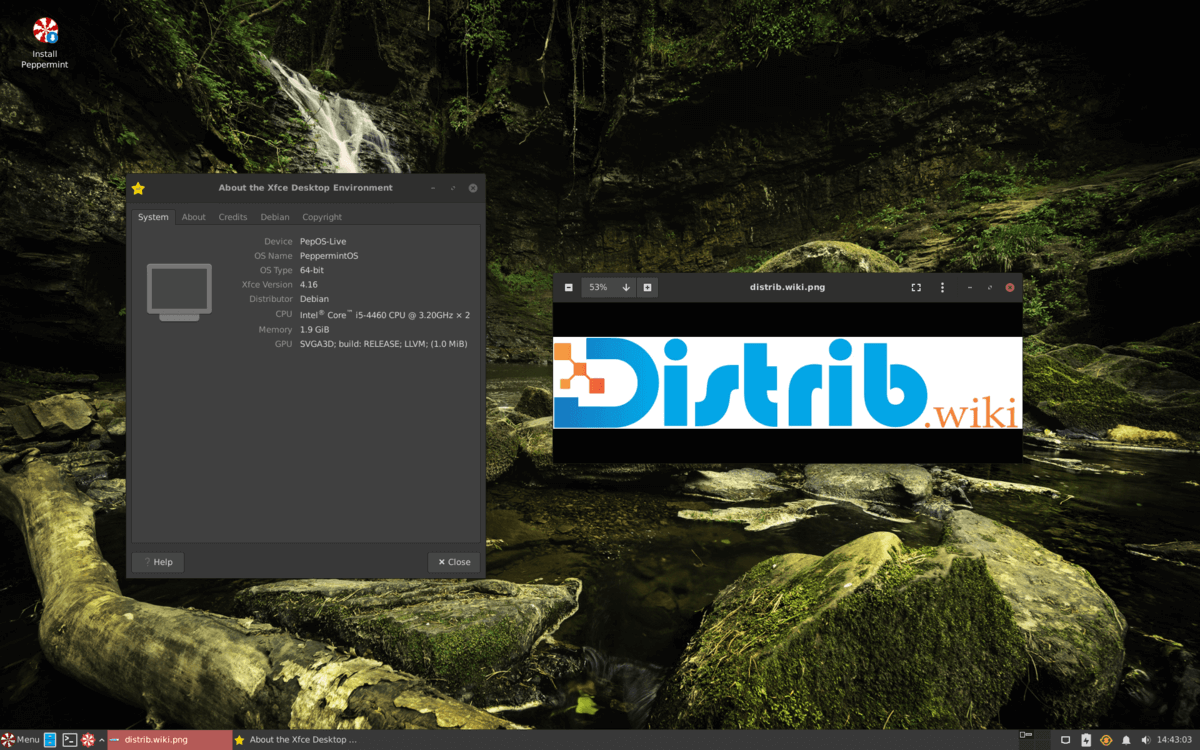The width and height of the screenshot is (1200, 750).
Task: Click the volume speaker tray icon
Action: pyautogui.click(x=1146, y=740)
